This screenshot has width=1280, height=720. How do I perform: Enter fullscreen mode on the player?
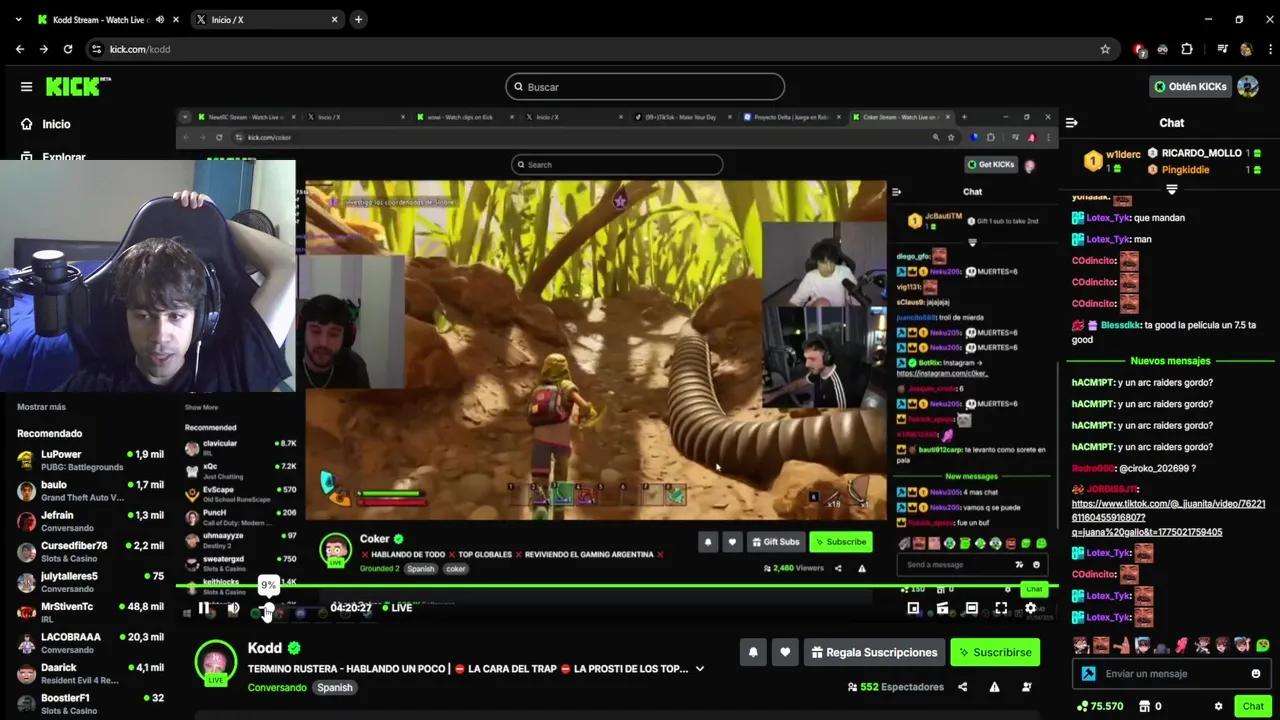point(1001,607)
